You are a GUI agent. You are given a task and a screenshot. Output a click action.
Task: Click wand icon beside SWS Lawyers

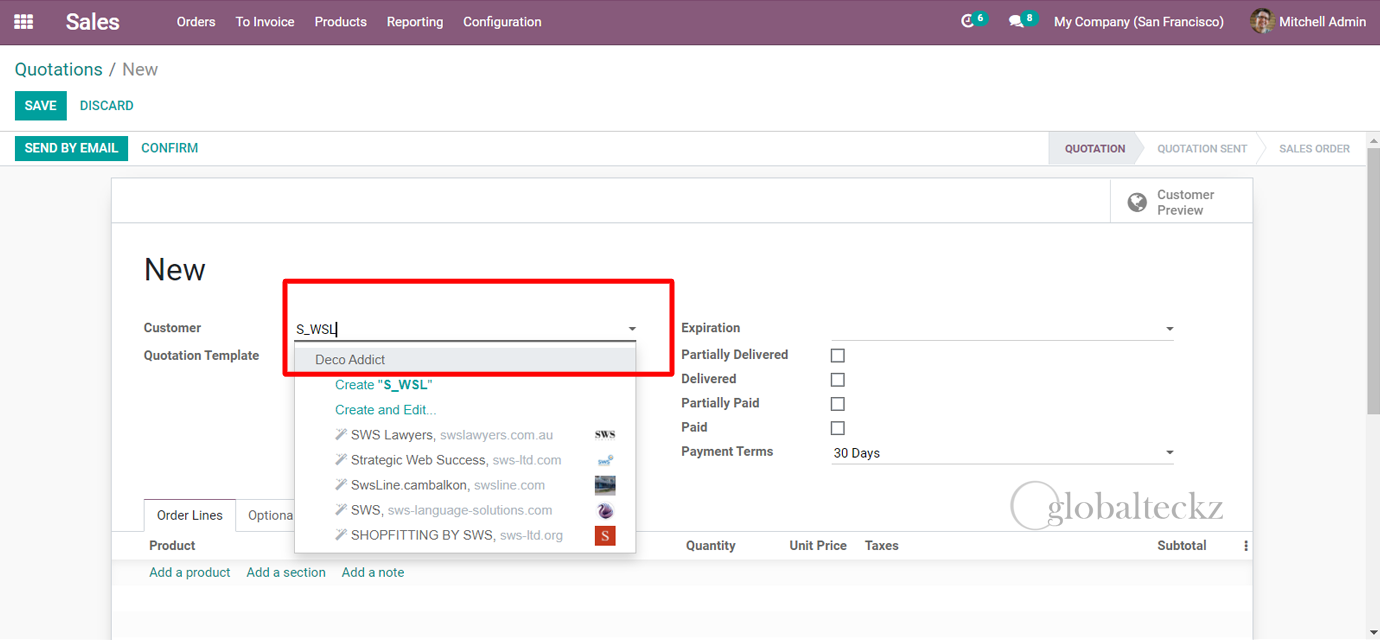341,435
